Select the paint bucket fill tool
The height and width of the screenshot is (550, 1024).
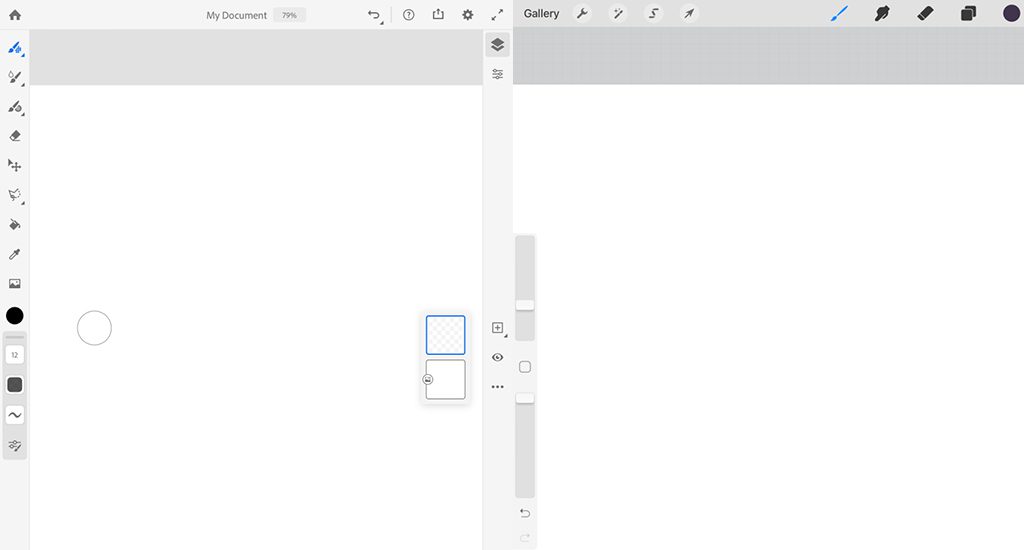point(15,225)
